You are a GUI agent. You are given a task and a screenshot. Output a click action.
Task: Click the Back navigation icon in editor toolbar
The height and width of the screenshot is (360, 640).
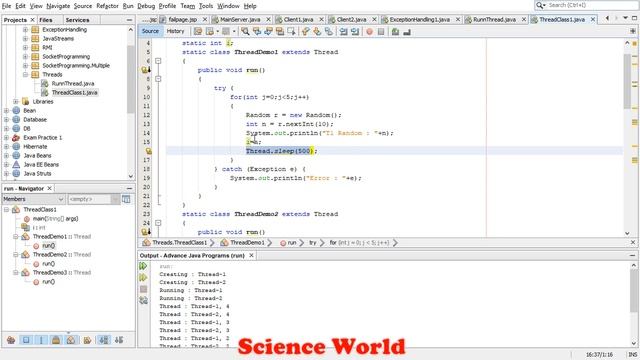[210, 31]
